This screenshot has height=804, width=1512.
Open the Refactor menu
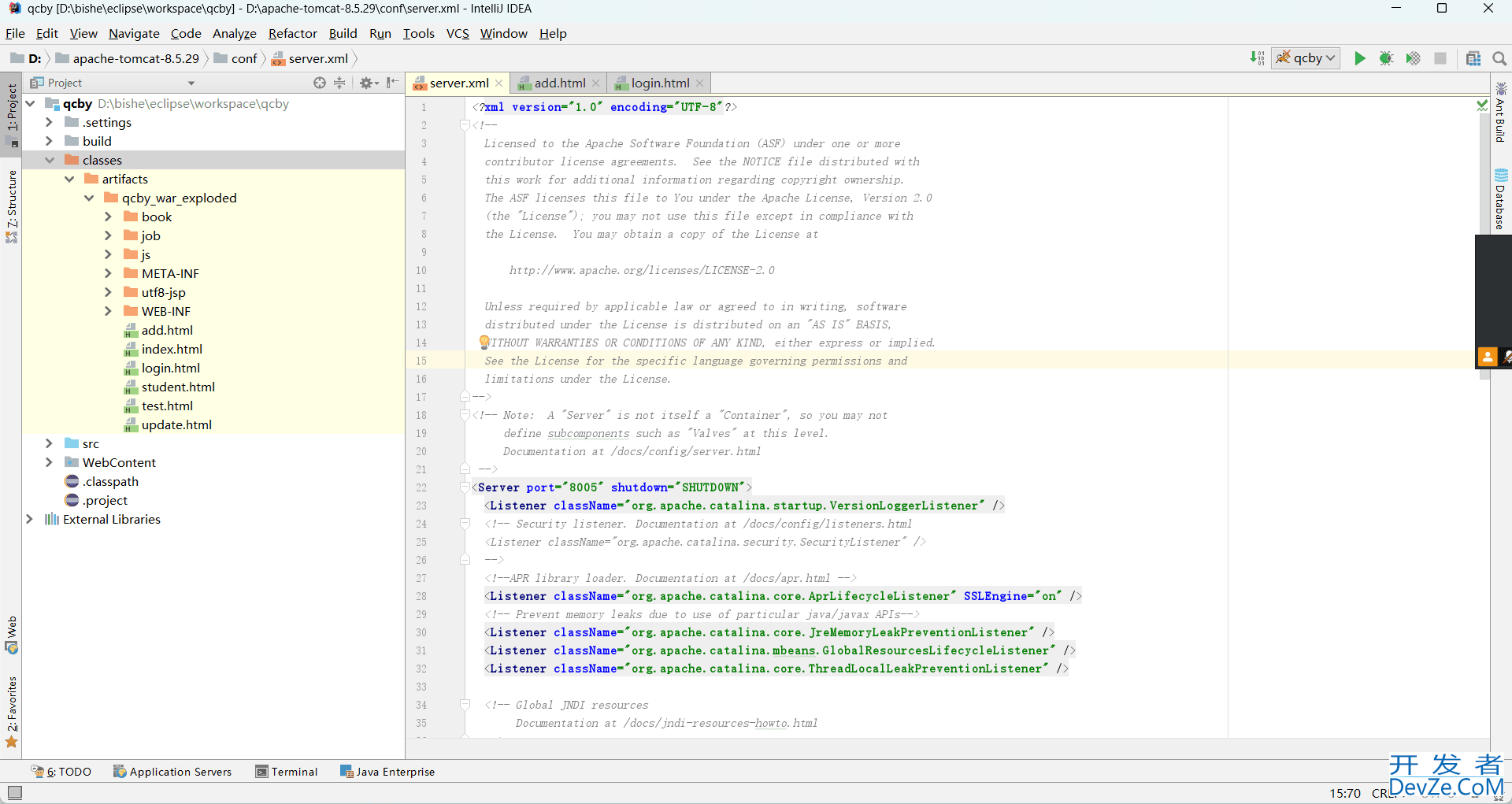tap(292, 33)
